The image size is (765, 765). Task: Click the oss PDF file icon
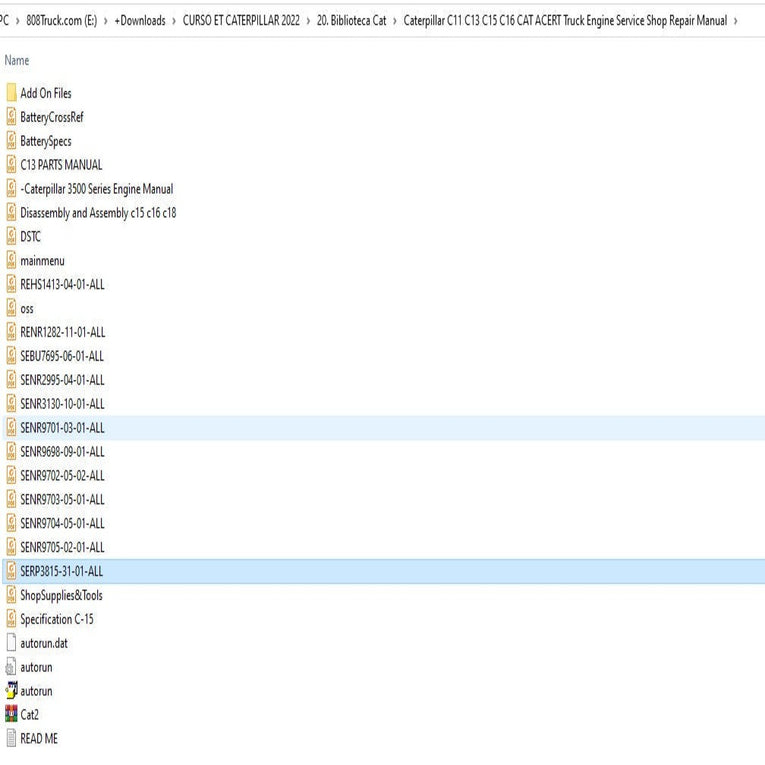coord(11,309)
